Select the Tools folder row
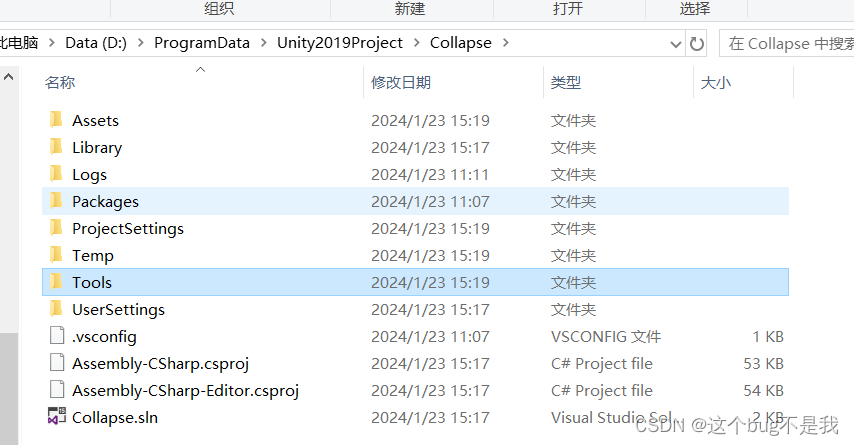The image size is (854, 445). [x=416, y=282]
